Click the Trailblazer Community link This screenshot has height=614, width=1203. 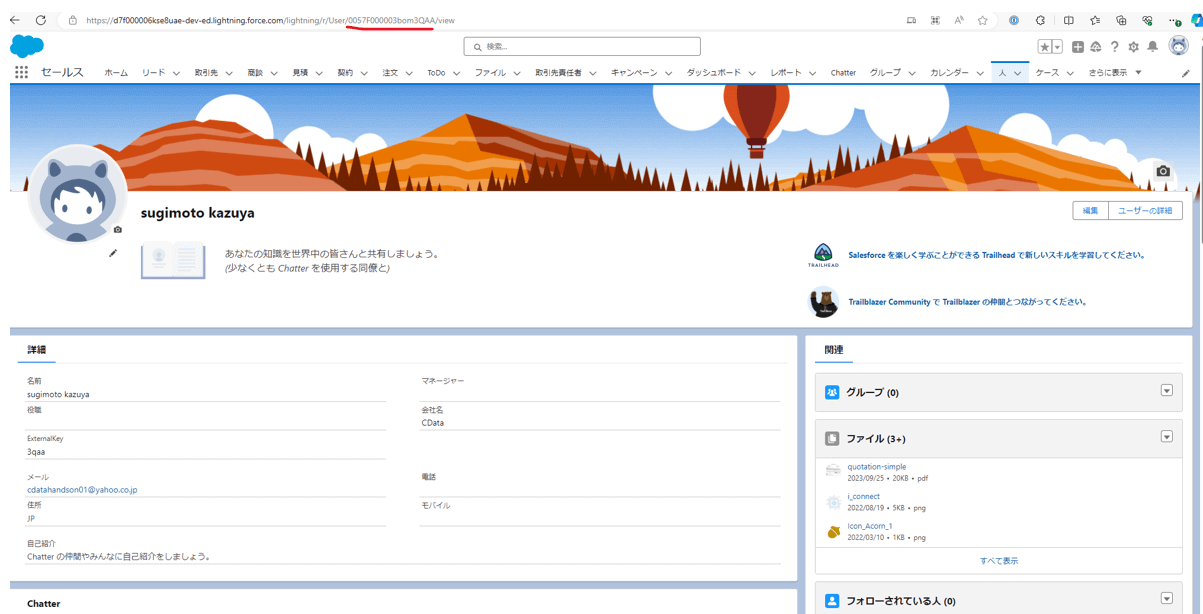[x=968, y=302]
